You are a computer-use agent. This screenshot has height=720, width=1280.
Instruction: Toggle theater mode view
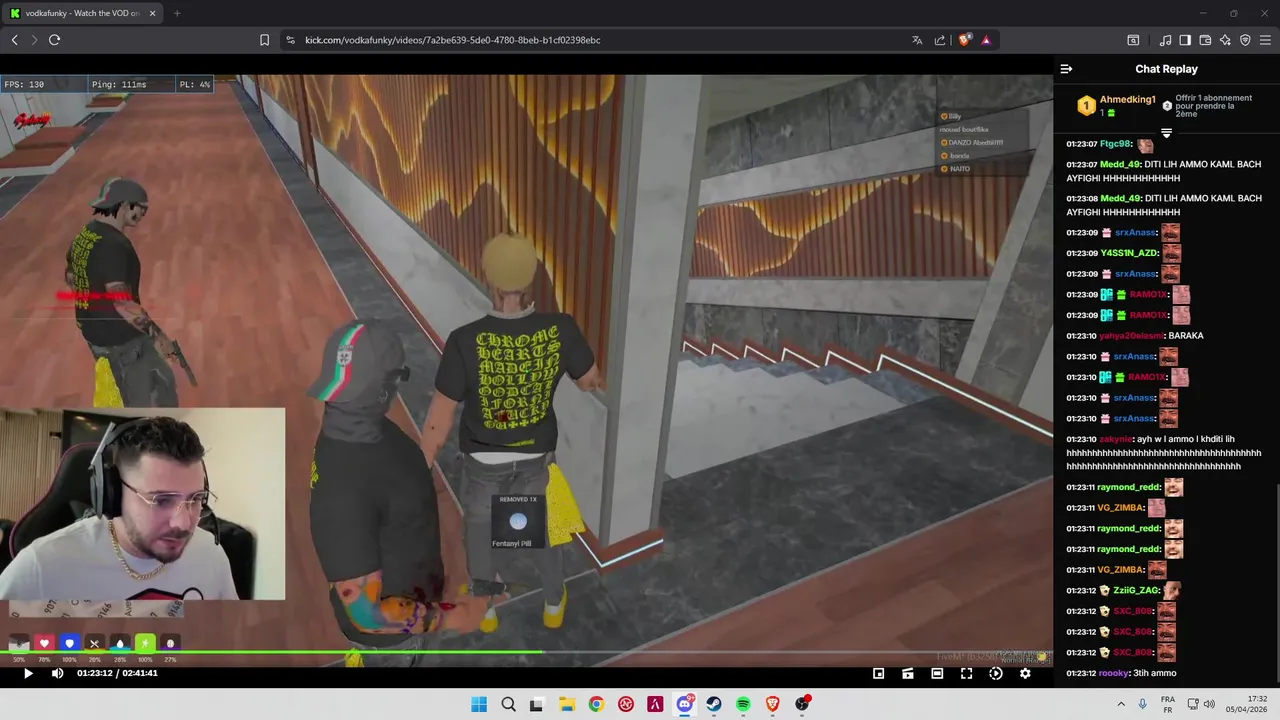(x=937, y=673)
